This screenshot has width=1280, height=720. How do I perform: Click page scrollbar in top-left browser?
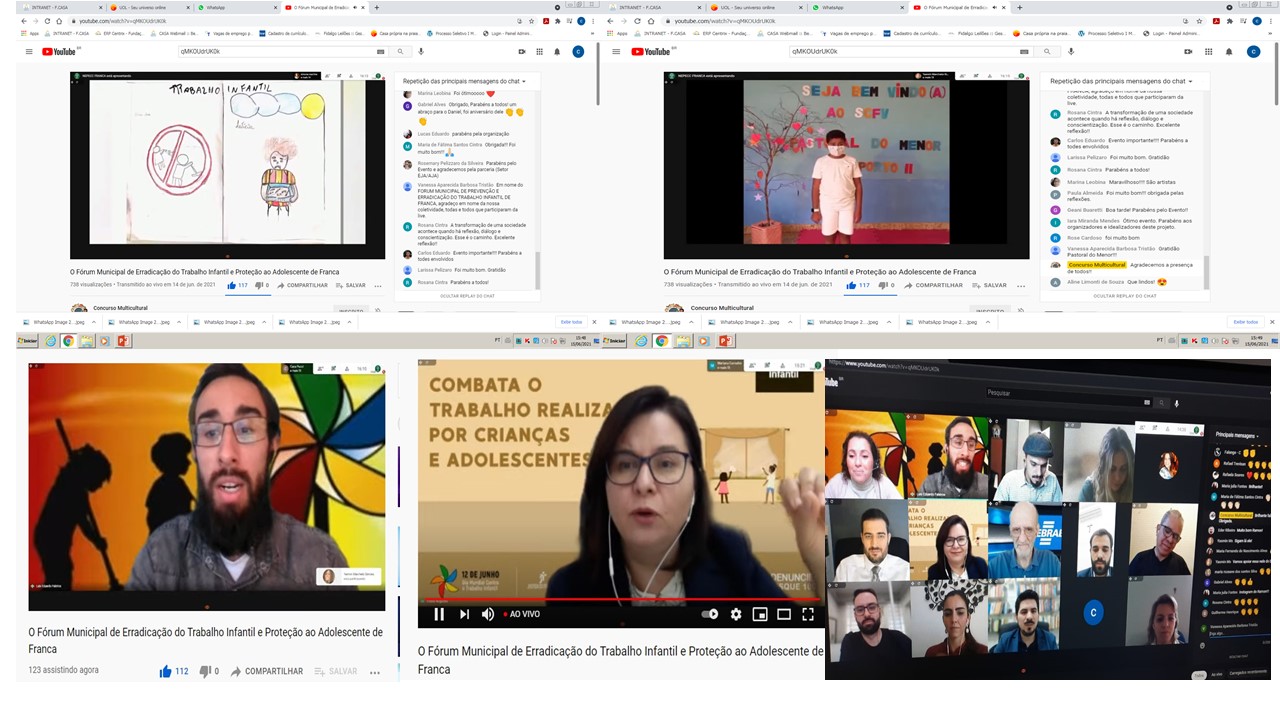(597, 72)
